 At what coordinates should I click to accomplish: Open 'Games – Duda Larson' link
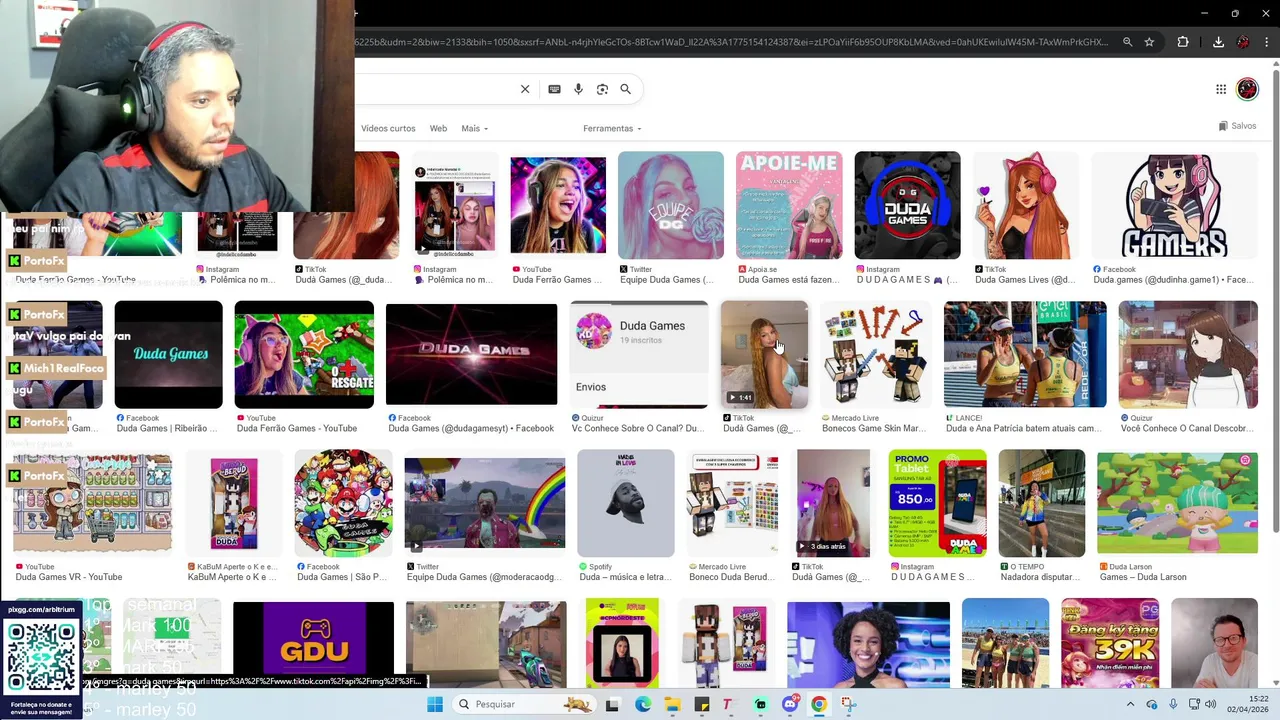coord(1143,577)
